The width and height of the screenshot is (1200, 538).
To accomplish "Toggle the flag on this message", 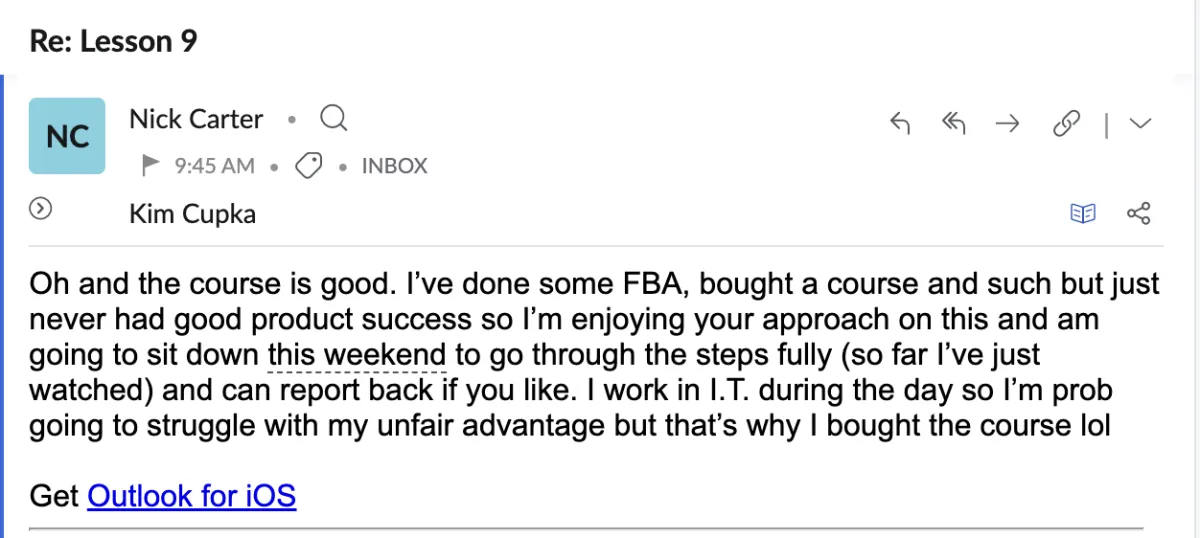I will pos(150,165).
